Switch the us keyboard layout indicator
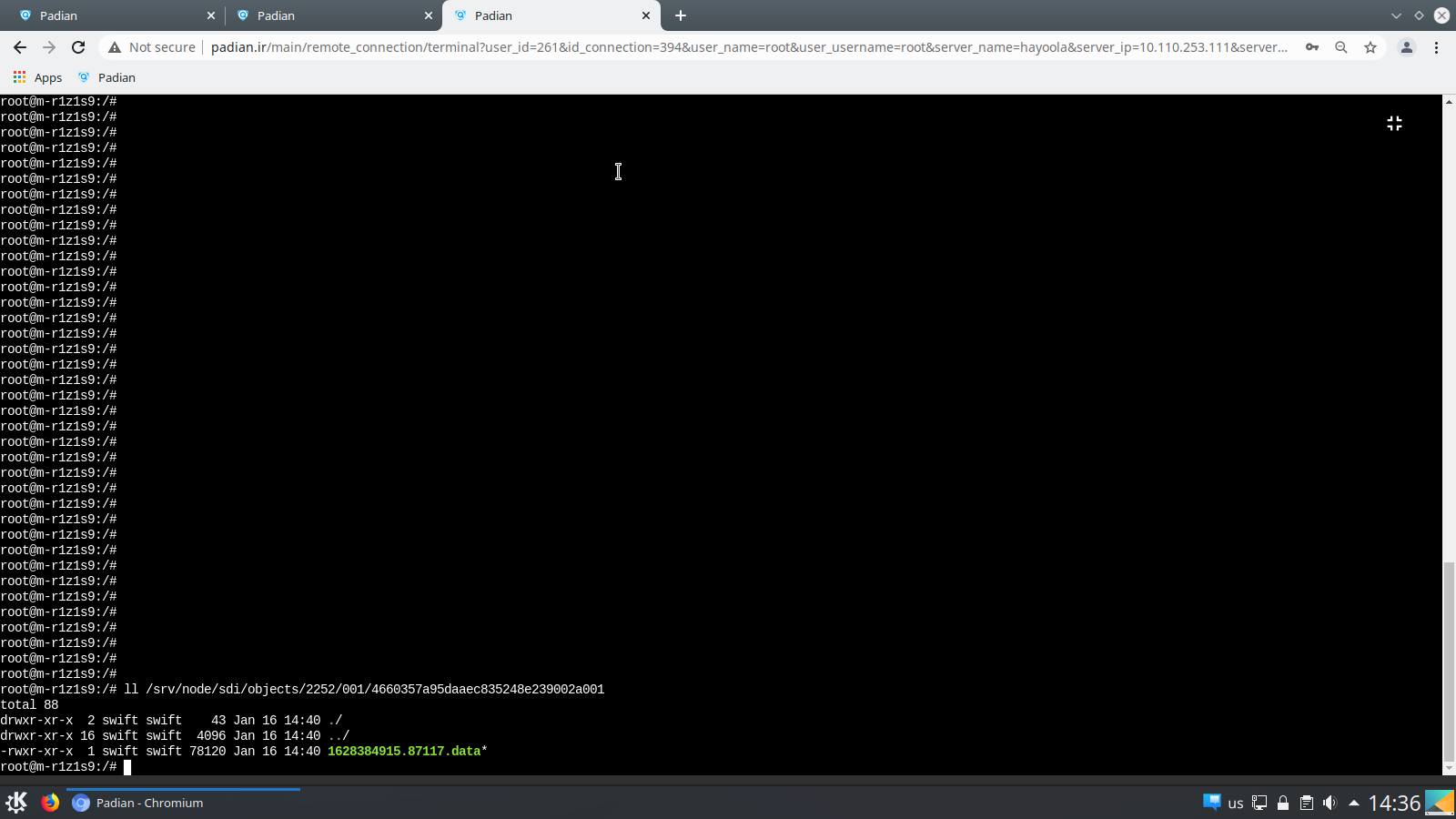The width and height of the screenshot is (1456, 819). point(1236,804)
